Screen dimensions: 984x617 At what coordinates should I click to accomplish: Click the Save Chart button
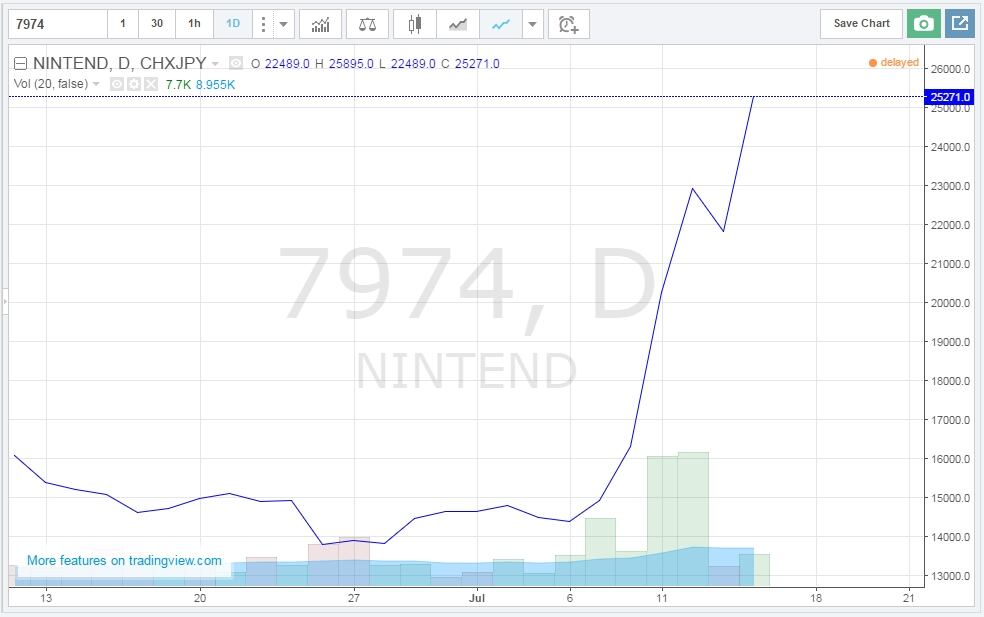pos(860,23)
